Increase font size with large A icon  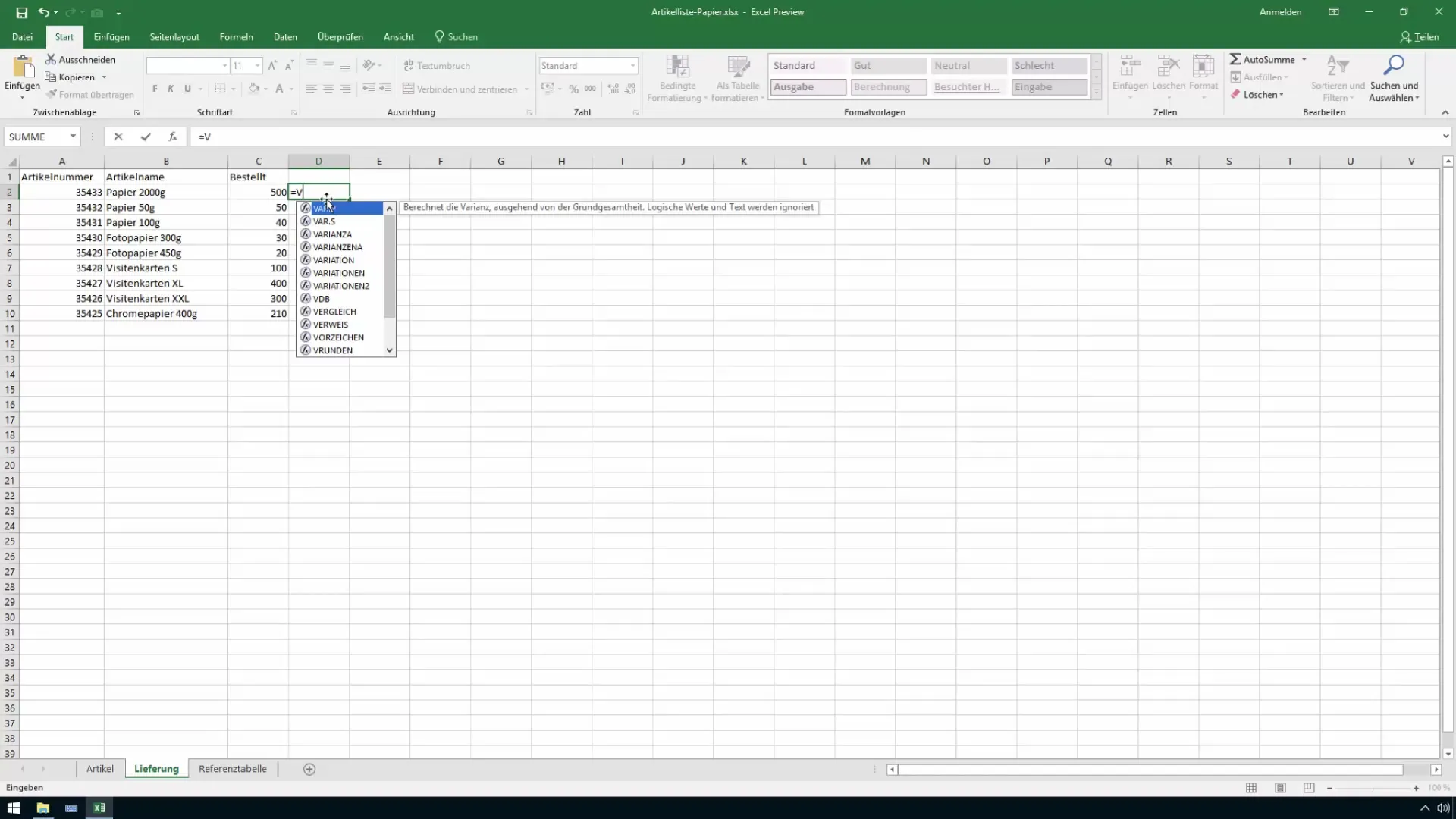273,66
